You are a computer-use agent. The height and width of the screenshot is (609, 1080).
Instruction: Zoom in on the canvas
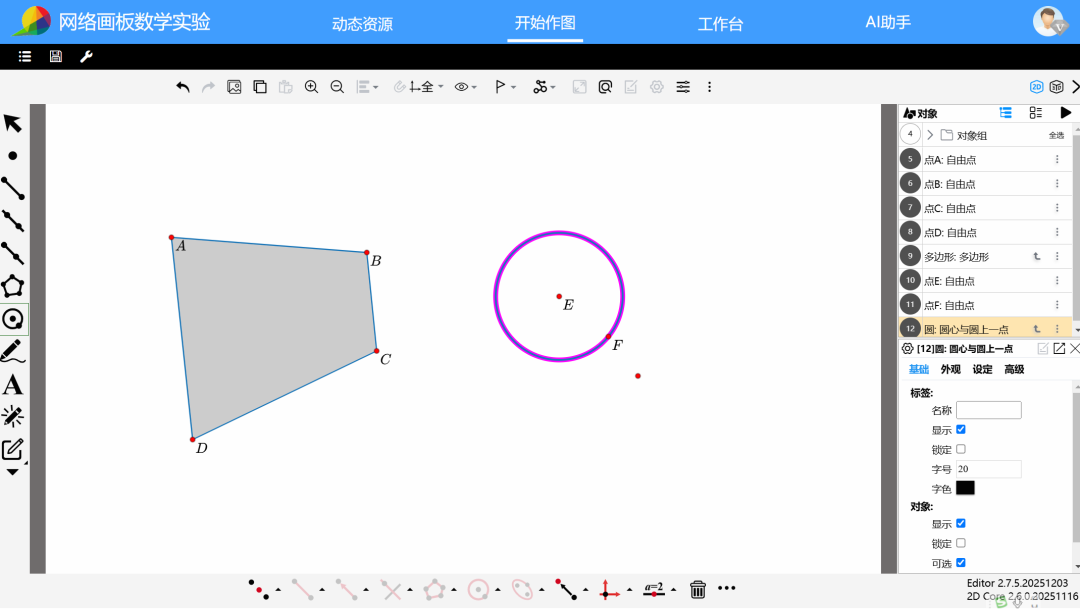311,87
